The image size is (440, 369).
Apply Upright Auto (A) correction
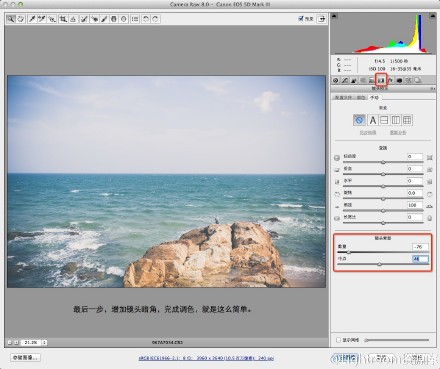coord(373,120)
